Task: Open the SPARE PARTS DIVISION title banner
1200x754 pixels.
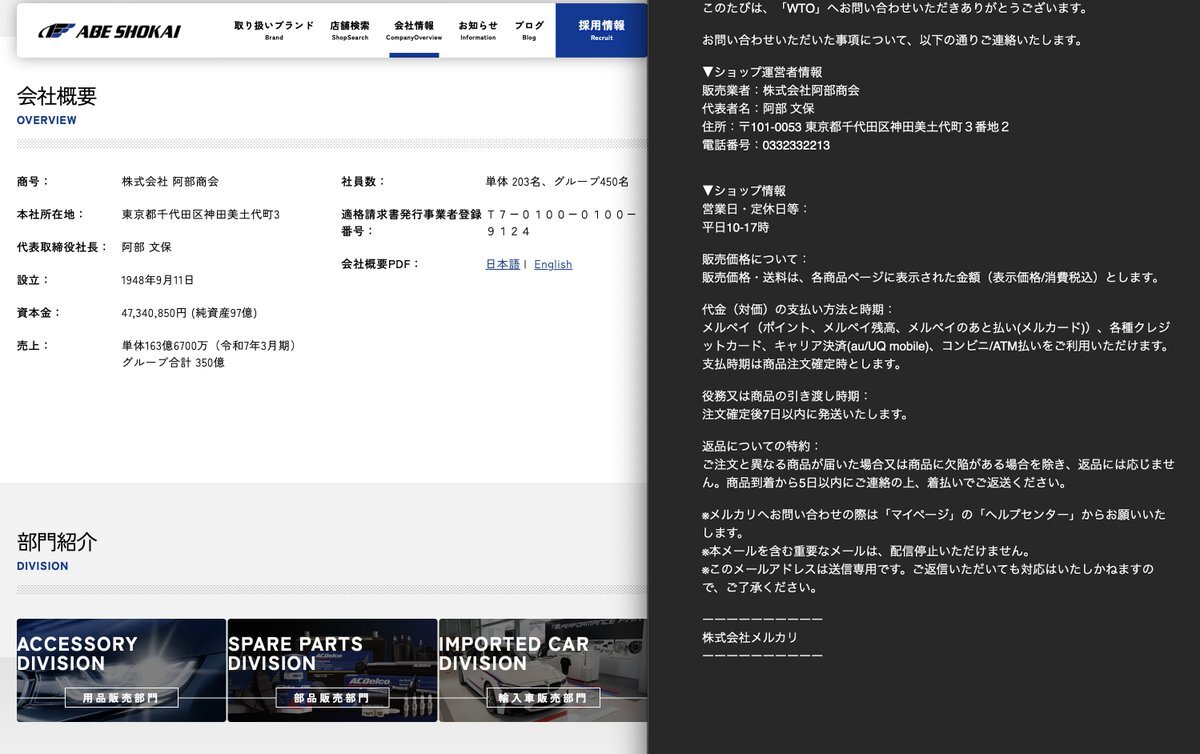Action: (295, 654)
